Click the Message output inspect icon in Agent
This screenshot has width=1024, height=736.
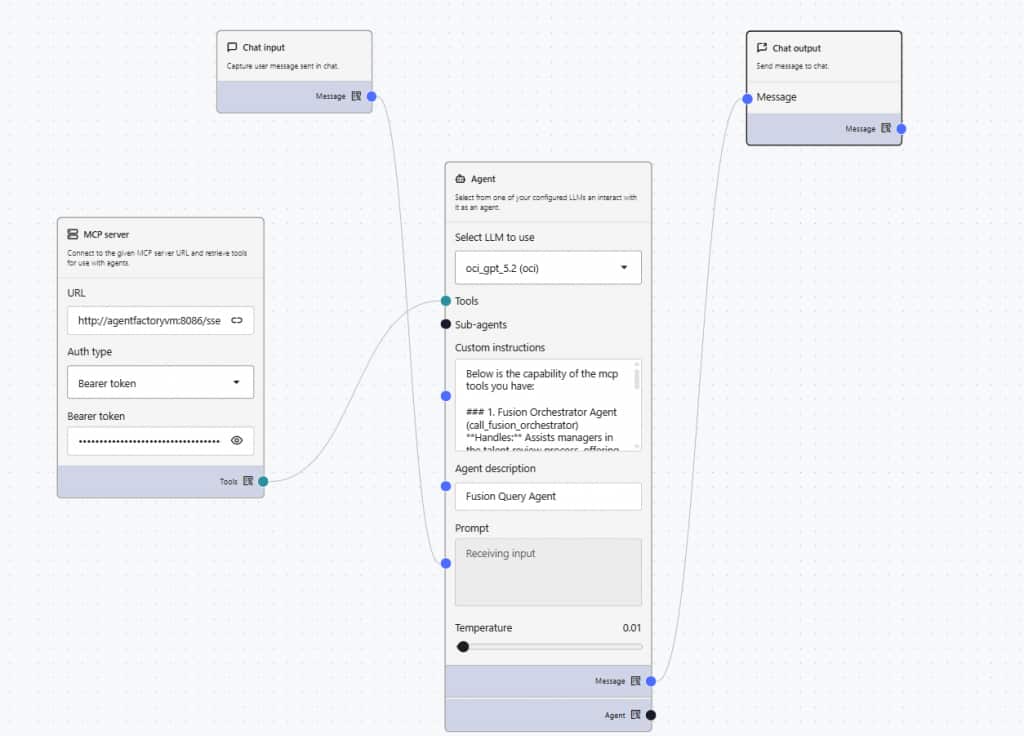[x=635, y=680]
